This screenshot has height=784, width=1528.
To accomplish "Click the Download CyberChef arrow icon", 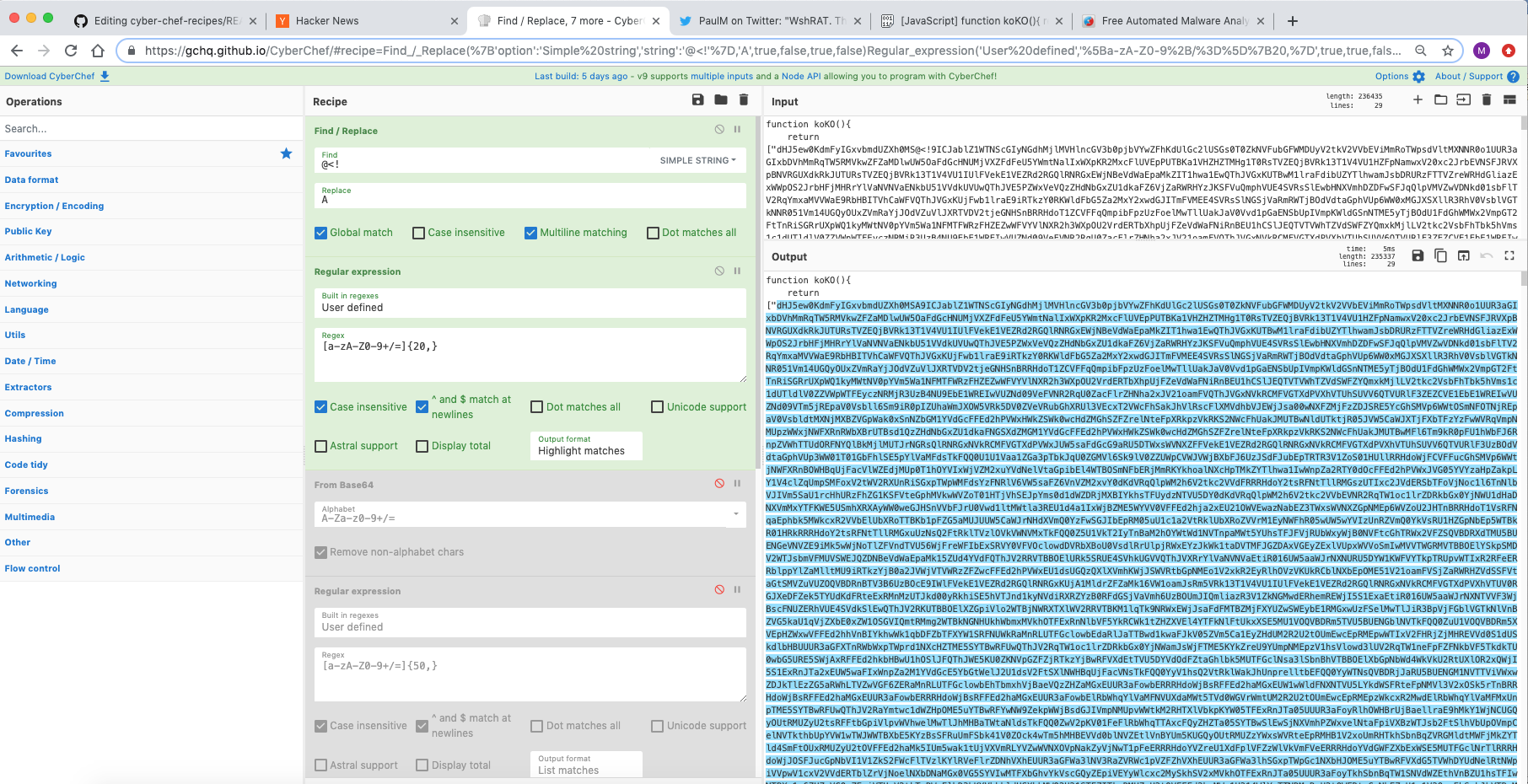I will [105, 76].
